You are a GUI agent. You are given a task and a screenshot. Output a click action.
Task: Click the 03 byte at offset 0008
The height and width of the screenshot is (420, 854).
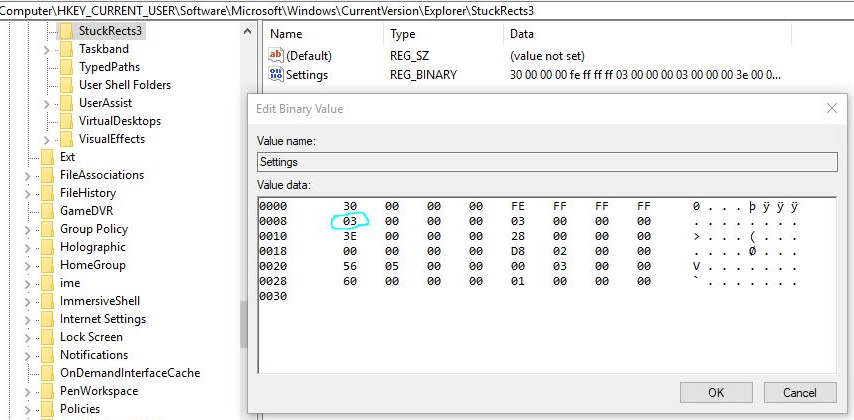350,221
